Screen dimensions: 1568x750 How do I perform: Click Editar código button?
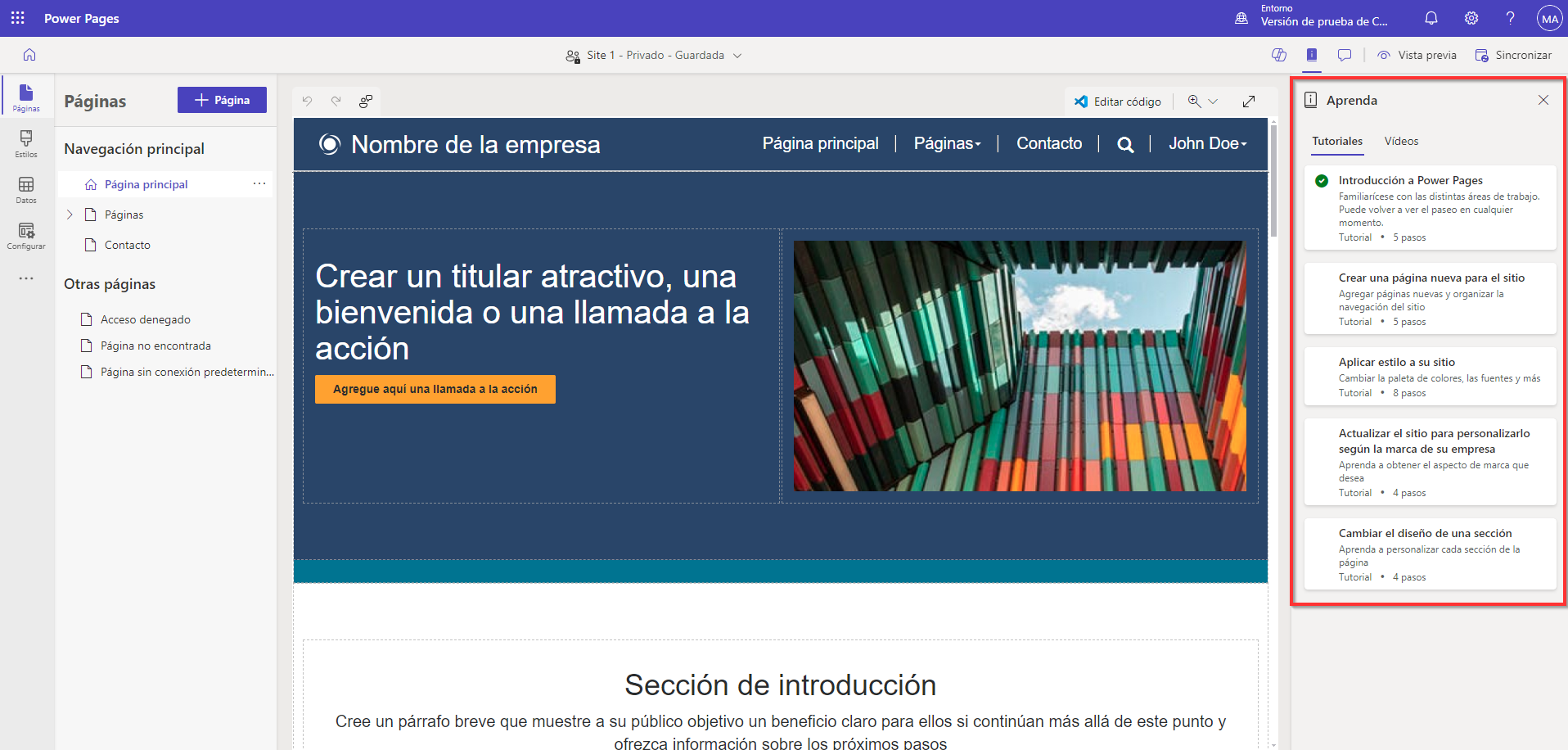(x=1118, y=102)
